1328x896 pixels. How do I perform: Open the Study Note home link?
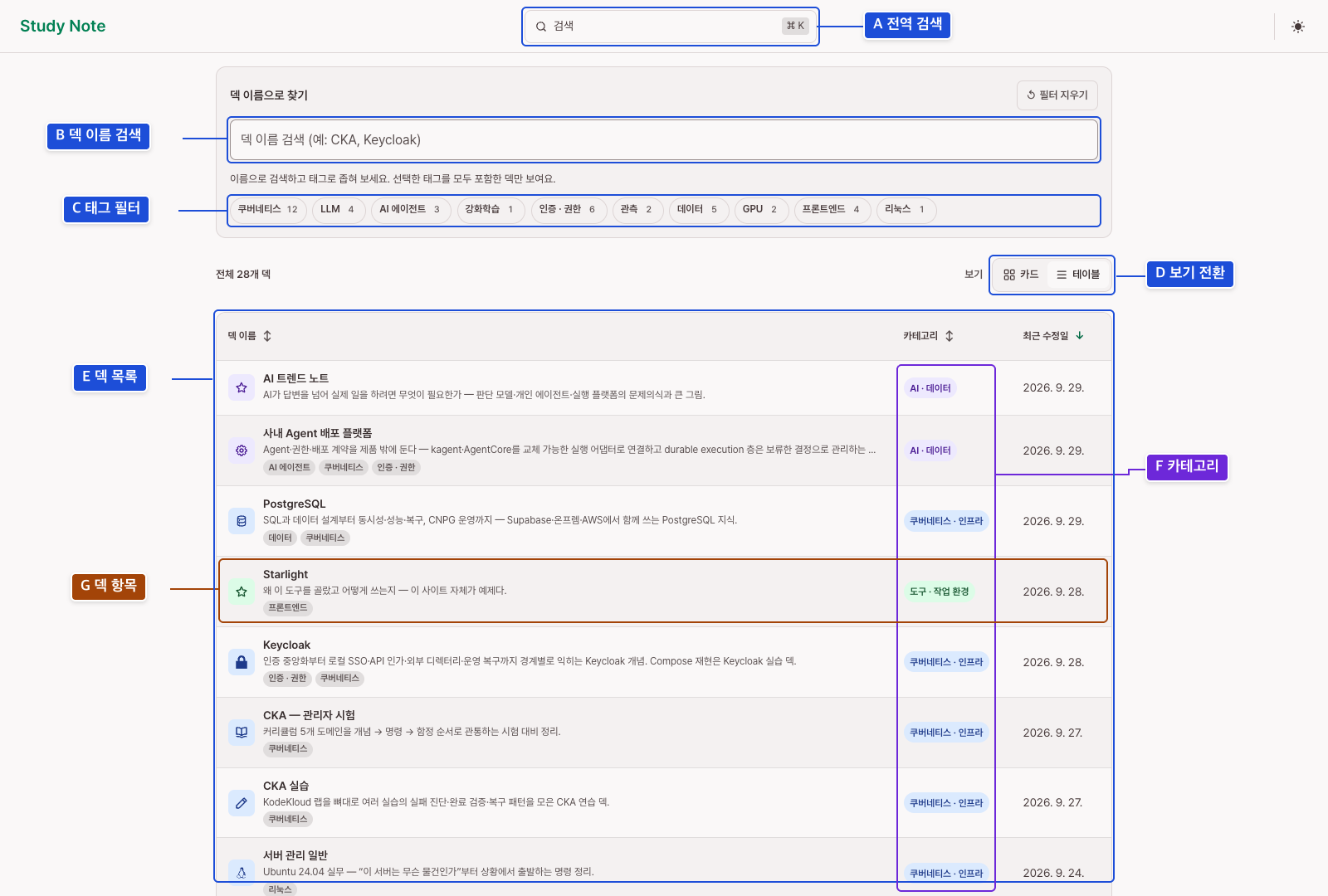click(x=63, y=26)
